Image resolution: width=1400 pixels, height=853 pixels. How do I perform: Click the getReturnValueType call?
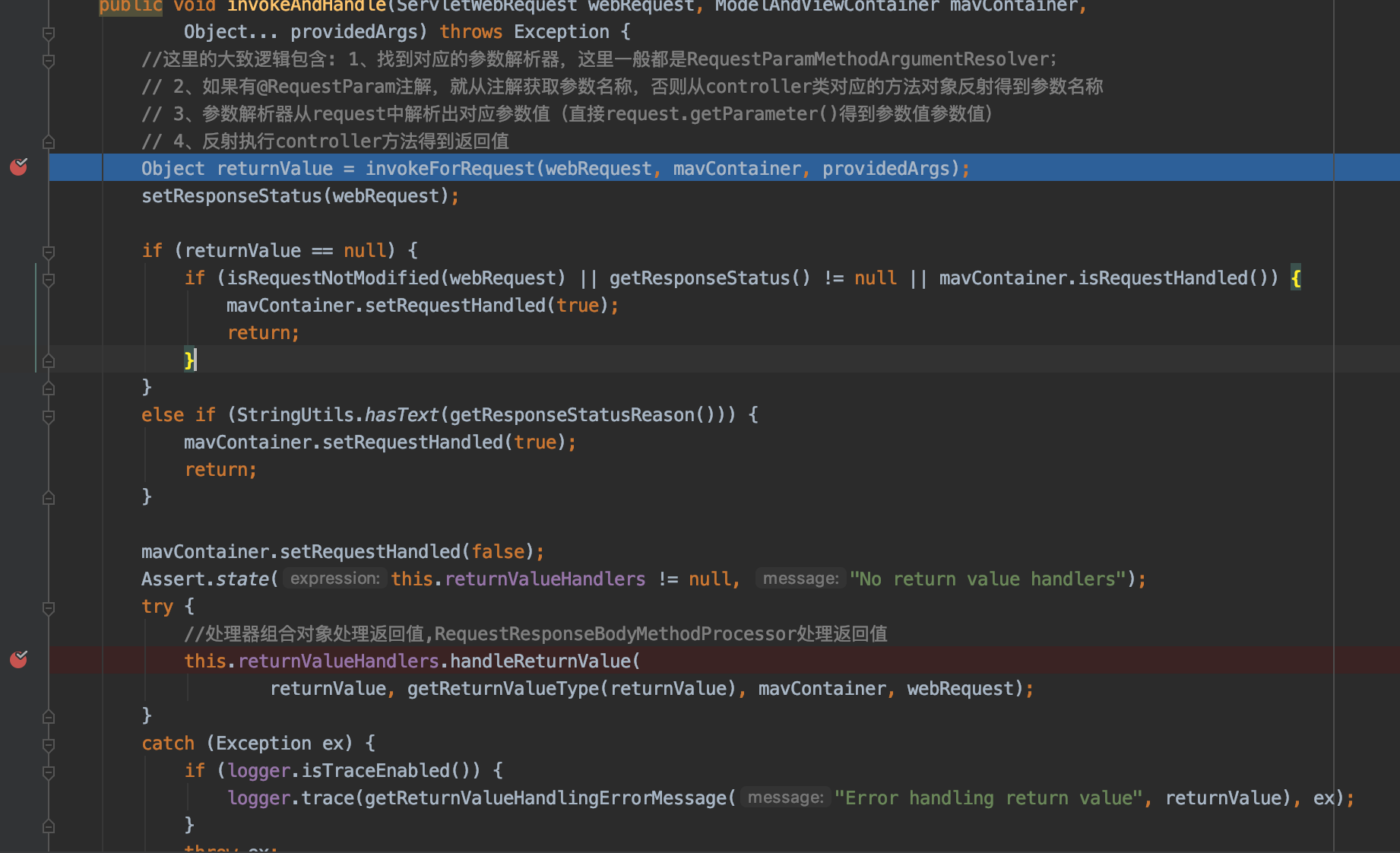pos(503,689)
